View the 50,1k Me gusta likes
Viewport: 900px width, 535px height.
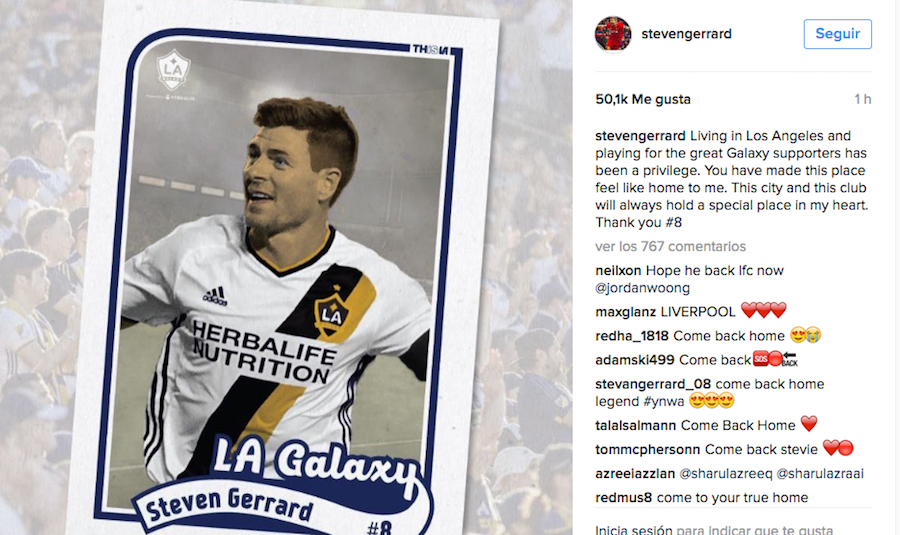click(643, 99)
